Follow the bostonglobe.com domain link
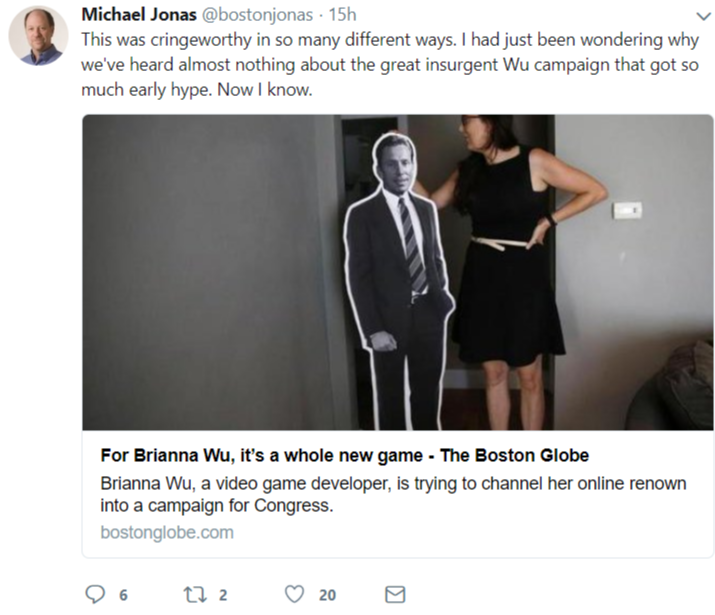The width and height of the screenshot is (715, 615). click(x=167, y=532)
